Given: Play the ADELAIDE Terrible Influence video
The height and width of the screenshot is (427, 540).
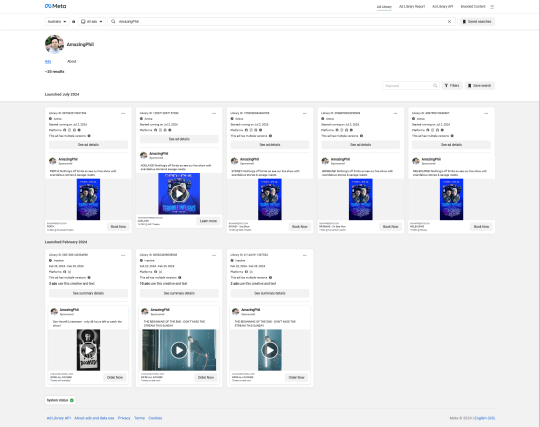Looking at the screenshot, I should point(179,194).
